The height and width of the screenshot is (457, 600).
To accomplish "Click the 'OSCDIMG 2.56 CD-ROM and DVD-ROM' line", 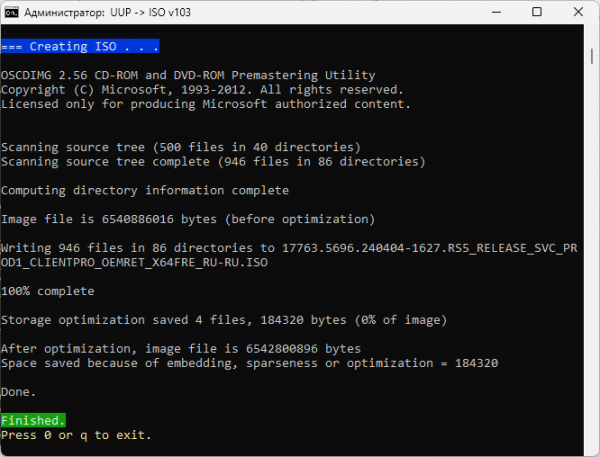I will point(188,75).
